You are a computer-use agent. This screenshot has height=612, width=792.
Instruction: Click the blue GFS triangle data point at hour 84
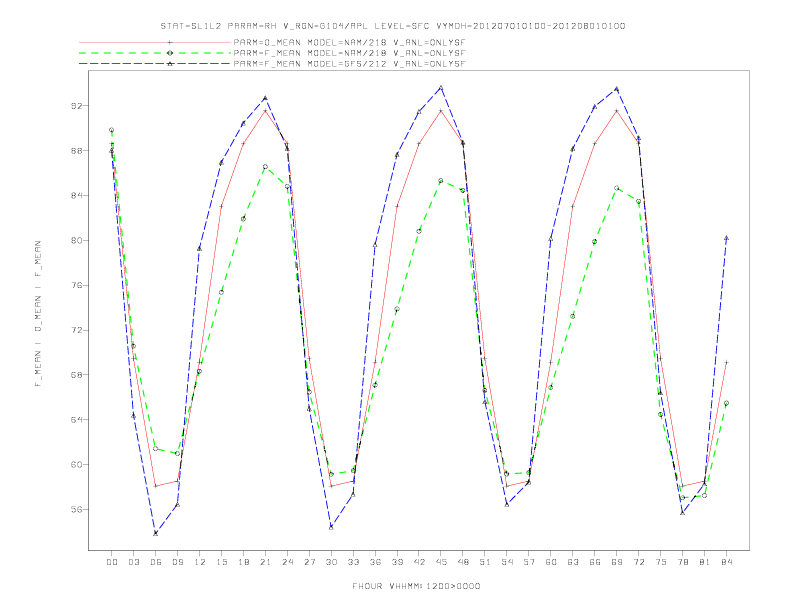click(726, 238)
